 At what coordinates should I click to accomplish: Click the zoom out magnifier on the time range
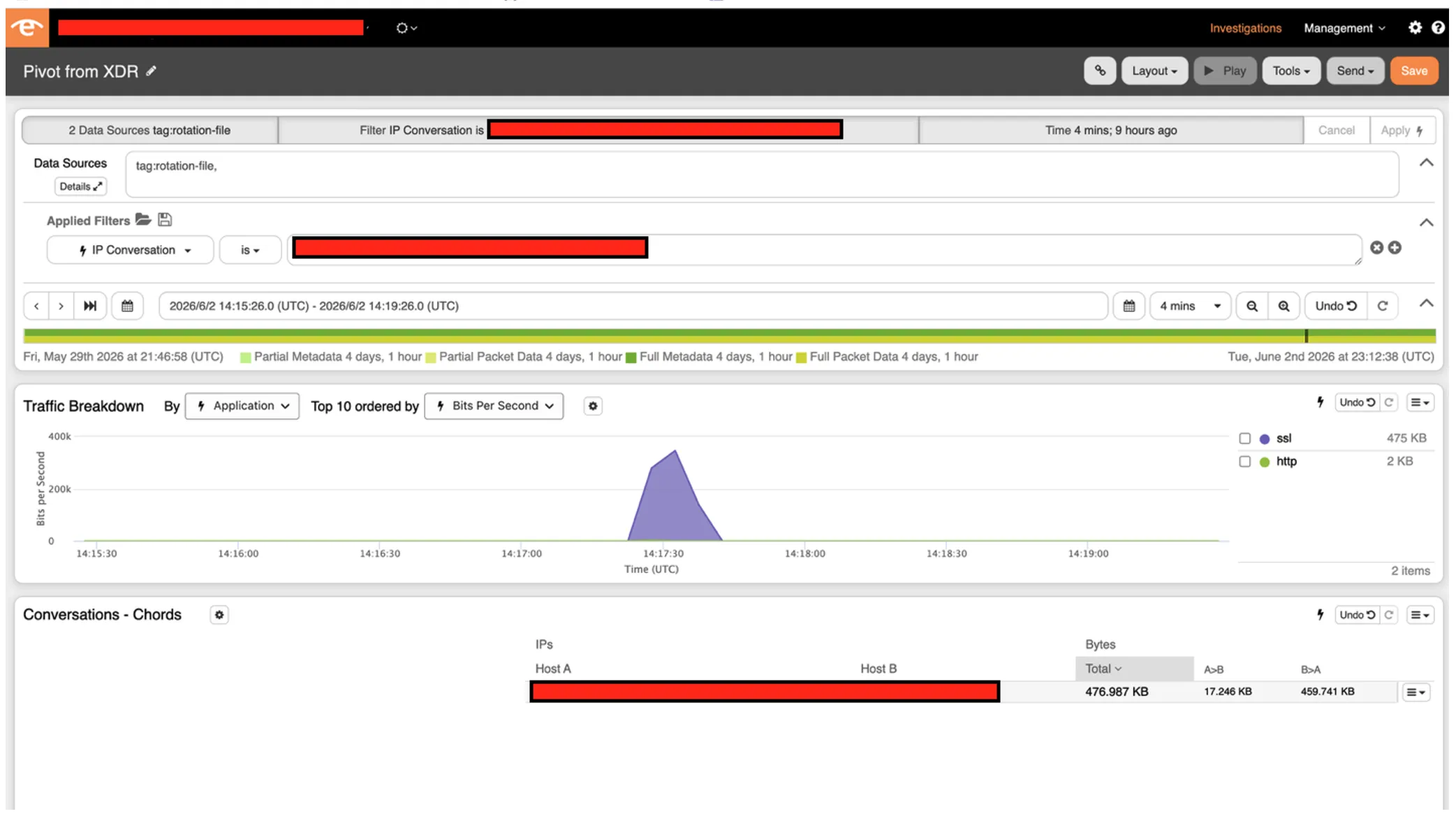[1252, 306]
